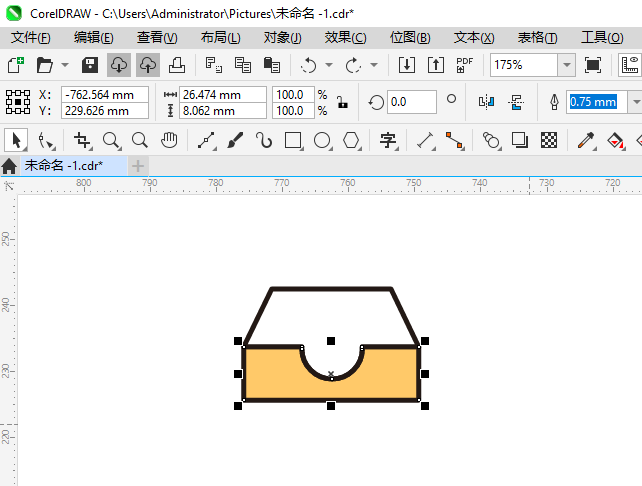Select the Crop tool
The width and height of the screenshot is (642, 486).
click(x=82, y=140)
